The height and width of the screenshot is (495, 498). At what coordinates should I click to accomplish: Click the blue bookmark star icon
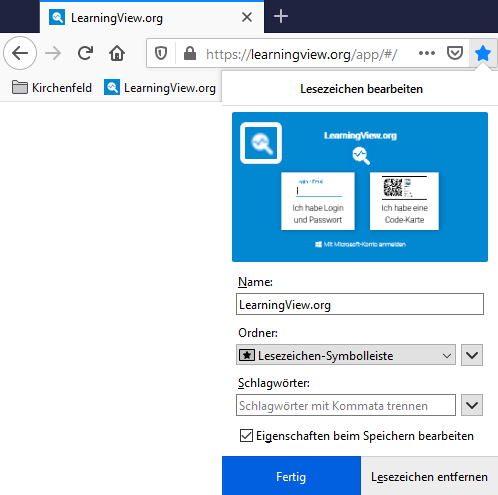tap(483, 53)
